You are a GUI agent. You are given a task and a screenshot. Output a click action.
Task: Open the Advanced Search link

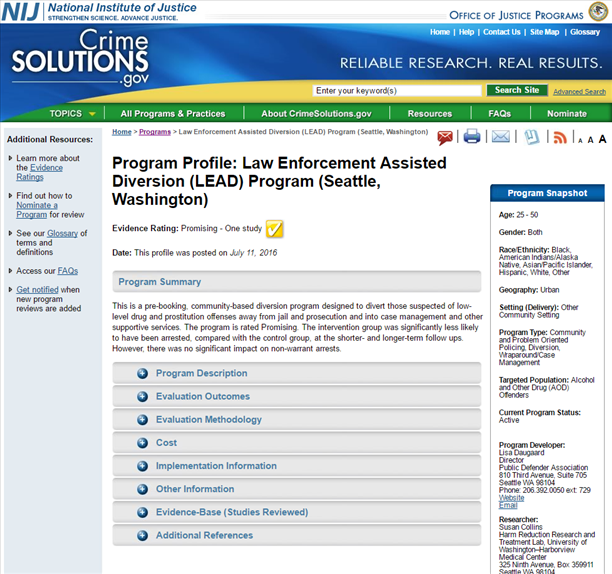(x=579, y=92)
